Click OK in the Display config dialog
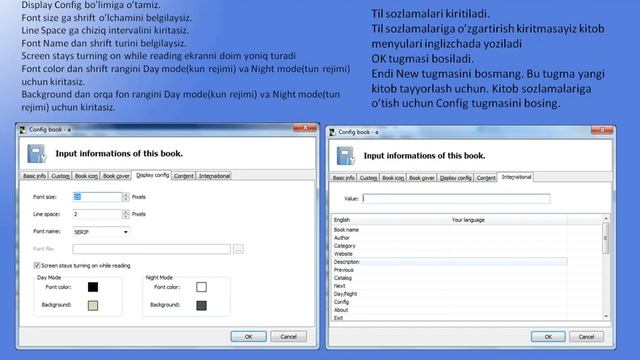This screenshot has width=640, height=360. (x=249, y=337)
